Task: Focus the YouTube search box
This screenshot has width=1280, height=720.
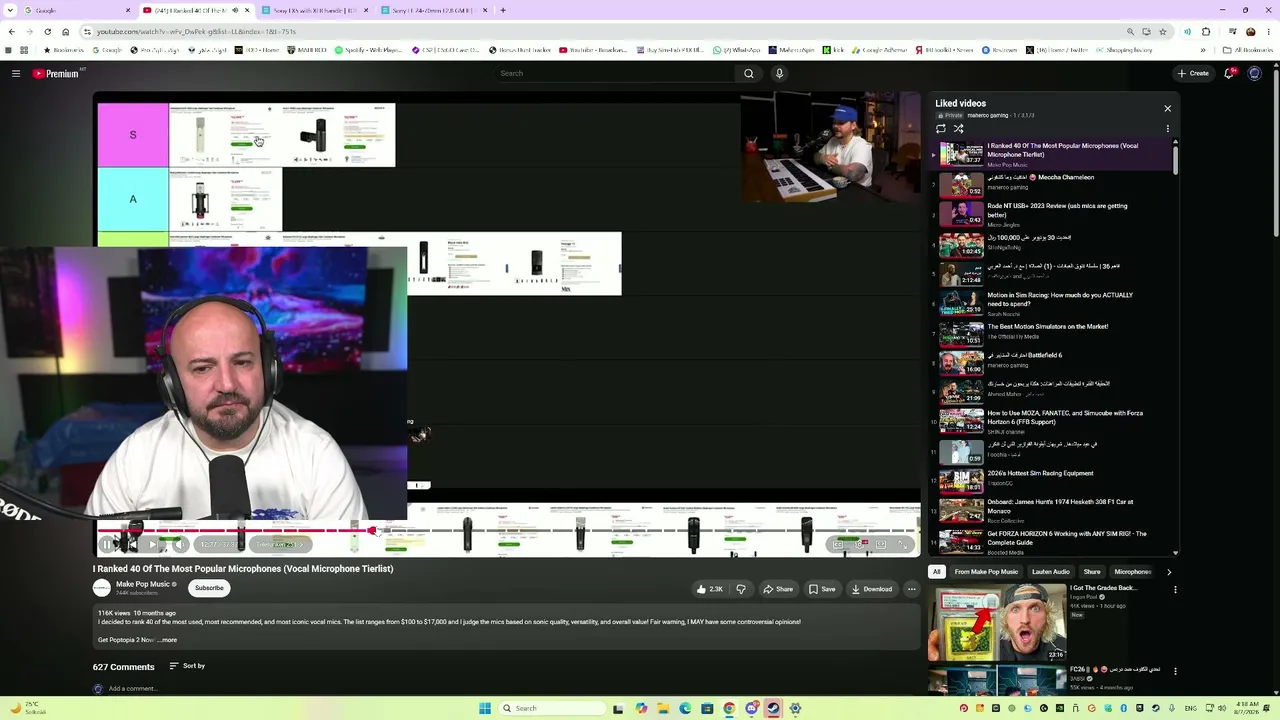Action: pyautogui.click(x=616, y=73)
